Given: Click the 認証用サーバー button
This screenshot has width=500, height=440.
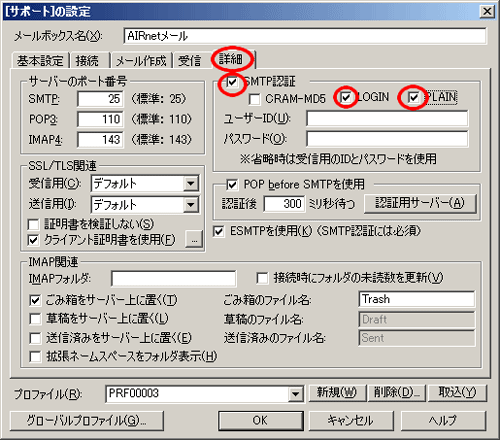Looking at the screenshot, I should (x=420, y=203).
